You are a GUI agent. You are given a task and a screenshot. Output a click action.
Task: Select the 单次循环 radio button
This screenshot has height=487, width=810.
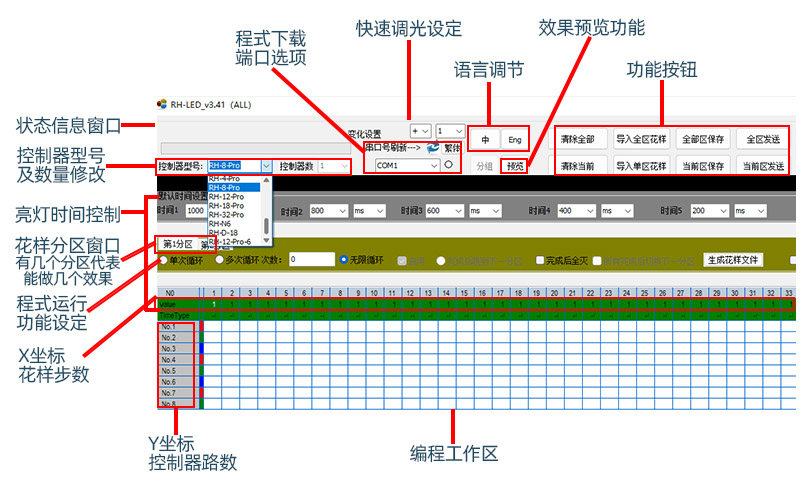coord(164,260)
